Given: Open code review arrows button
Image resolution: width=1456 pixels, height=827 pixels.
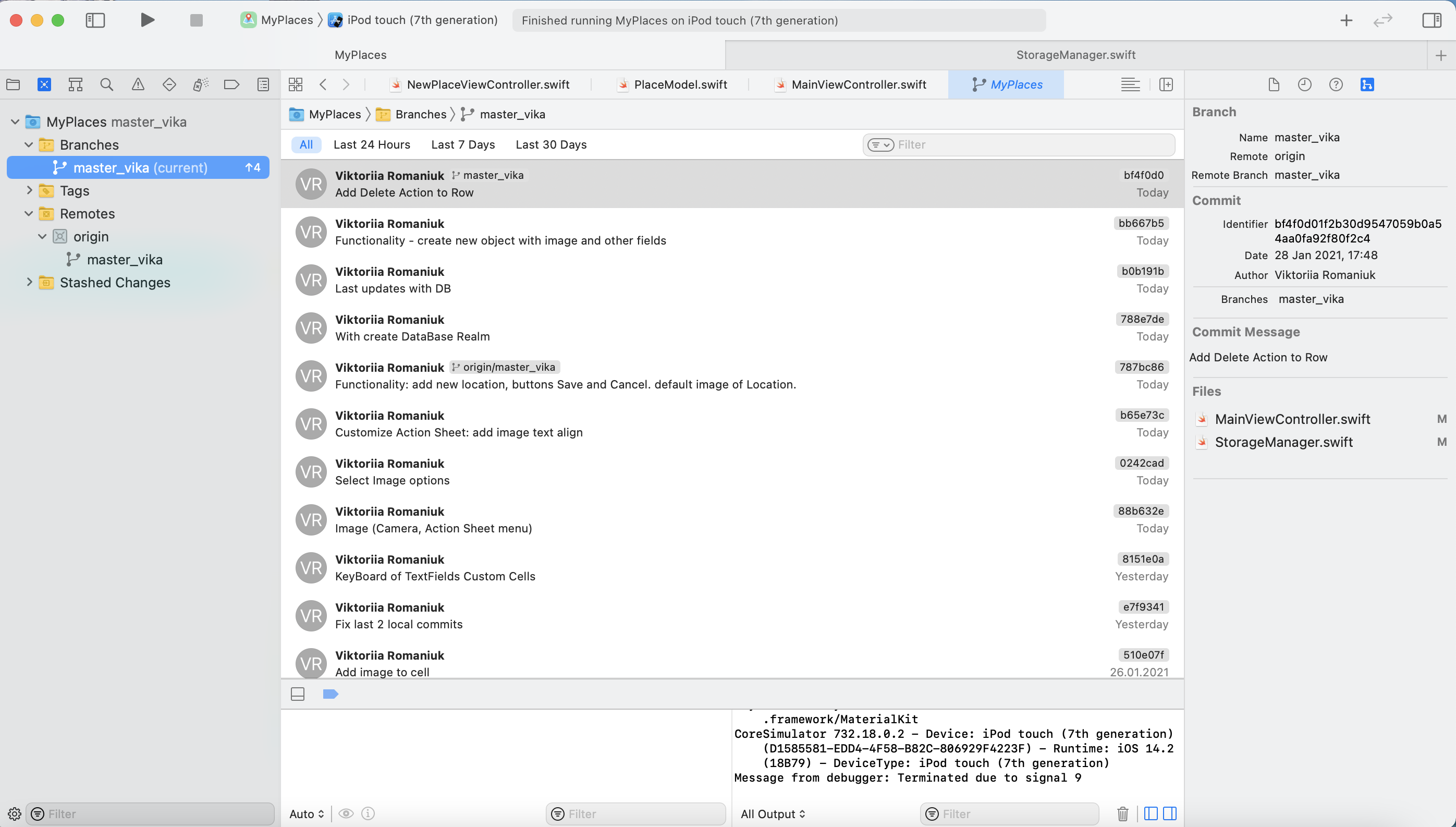Looking at the screenshot, I should click(x=1382, y=20).
